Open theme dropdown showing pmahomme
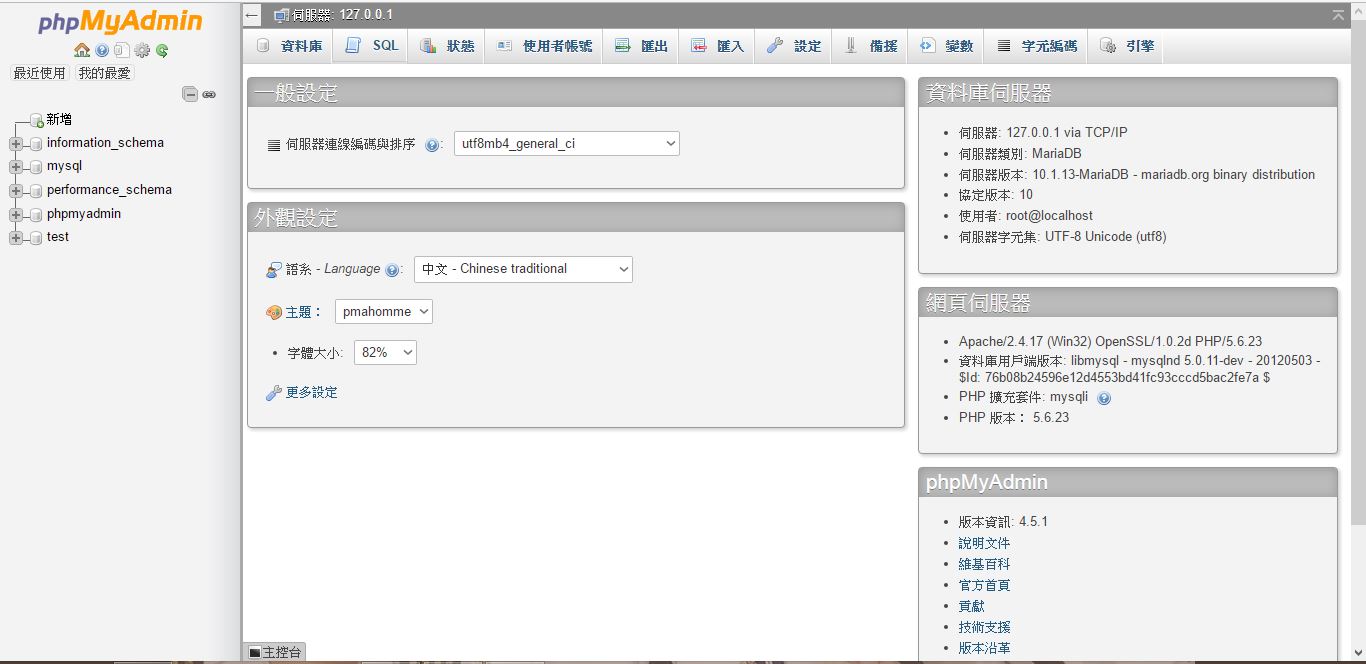 pos(384,312)
